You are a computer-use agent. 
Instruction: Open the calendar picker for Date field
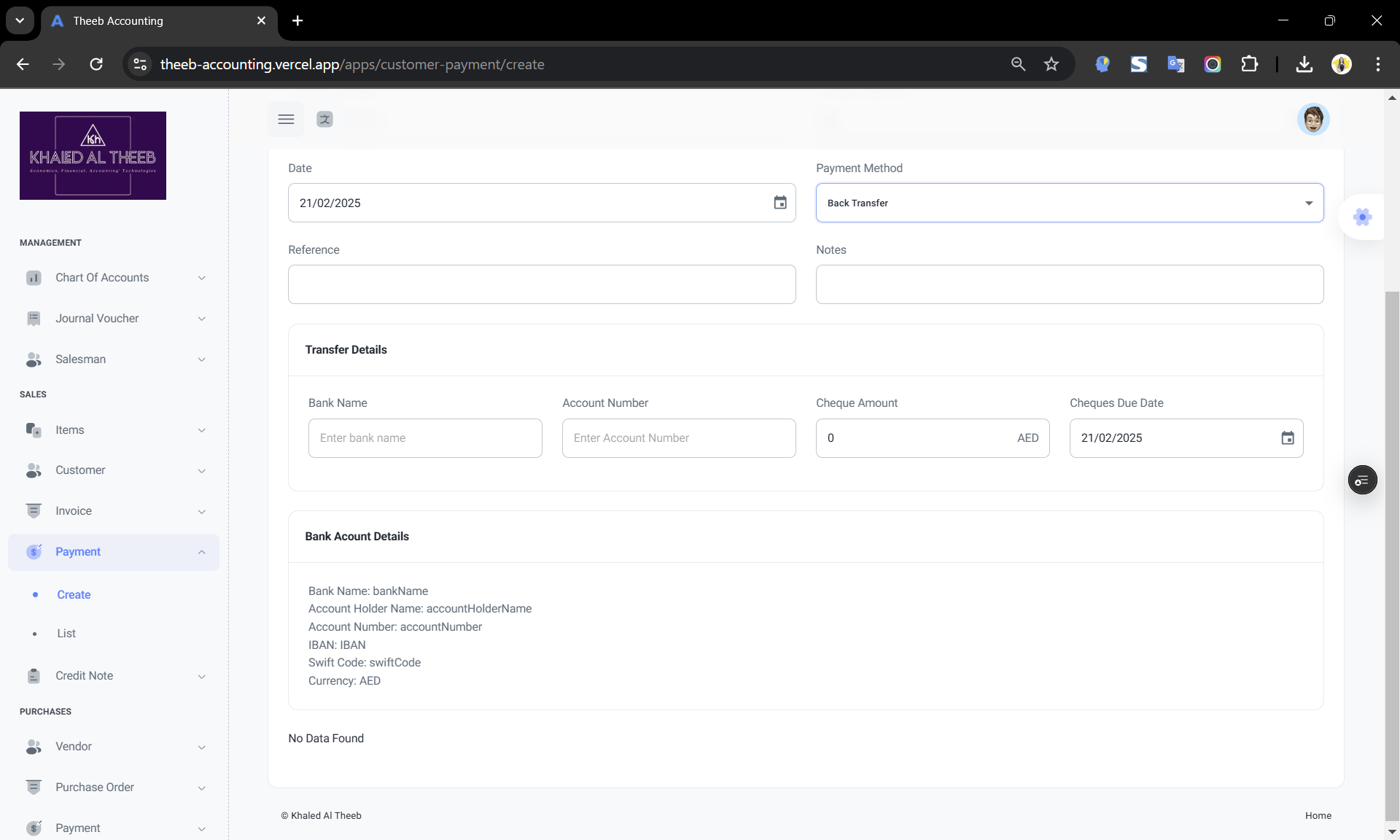click(780, 203)
